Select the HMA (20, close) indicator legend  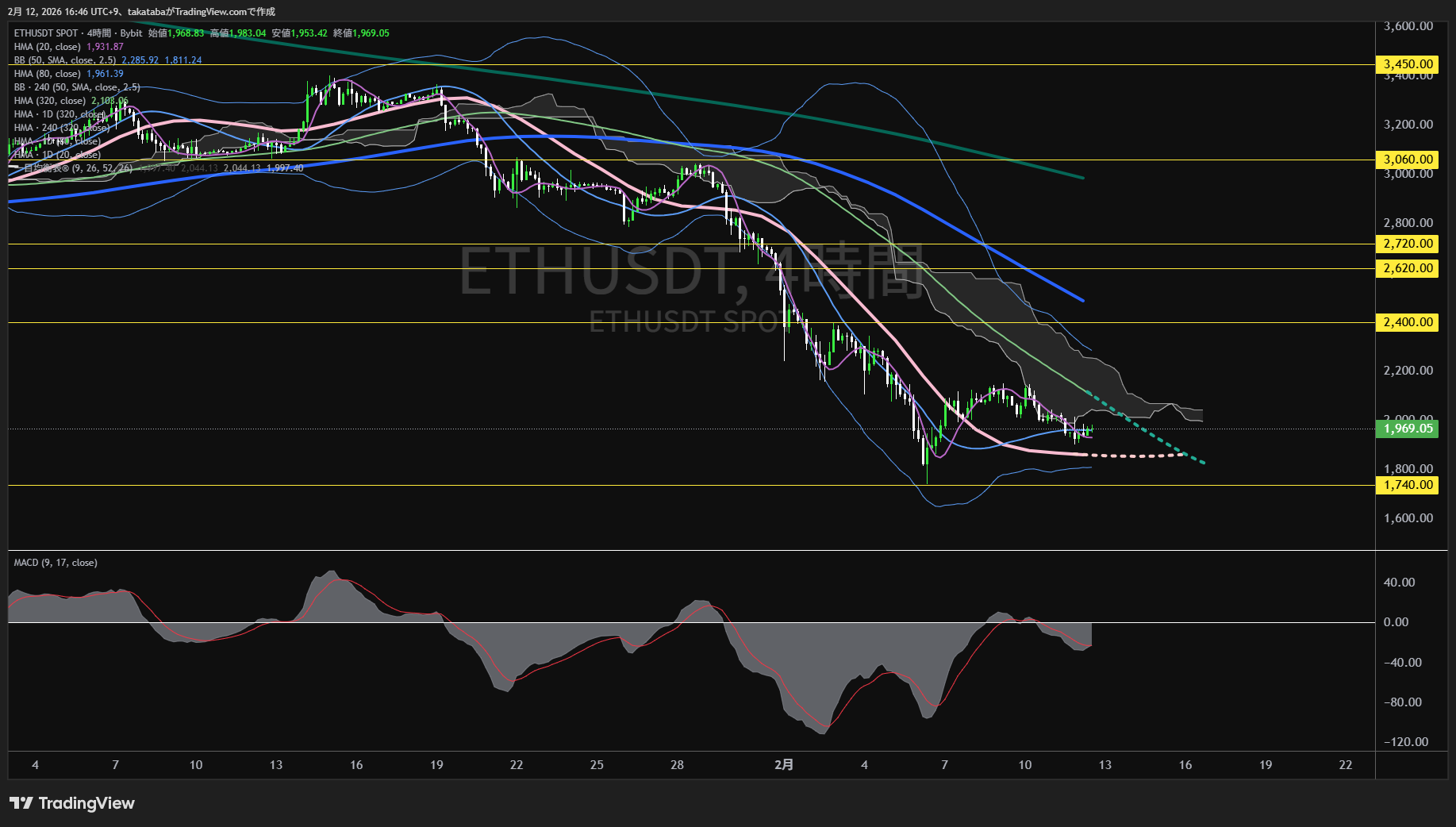(48, 47)
